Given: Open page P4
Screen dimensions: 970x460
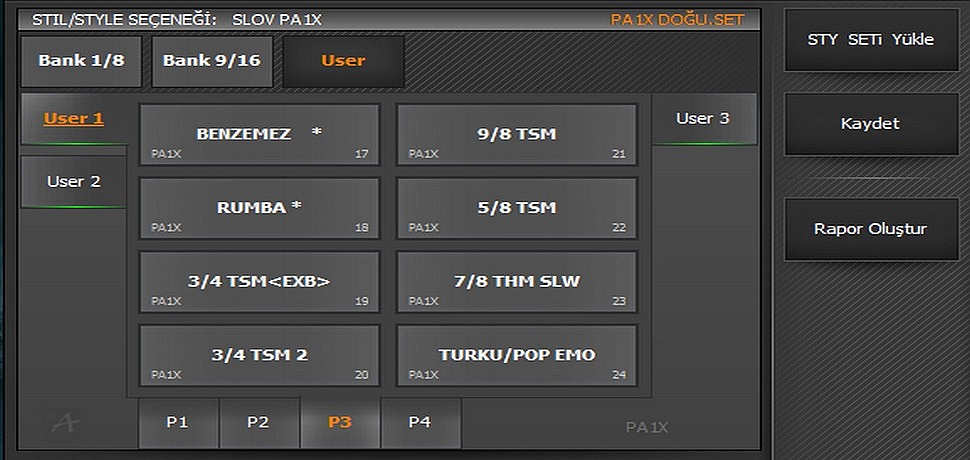Looking at the screenshot, I should click(420, 422).
